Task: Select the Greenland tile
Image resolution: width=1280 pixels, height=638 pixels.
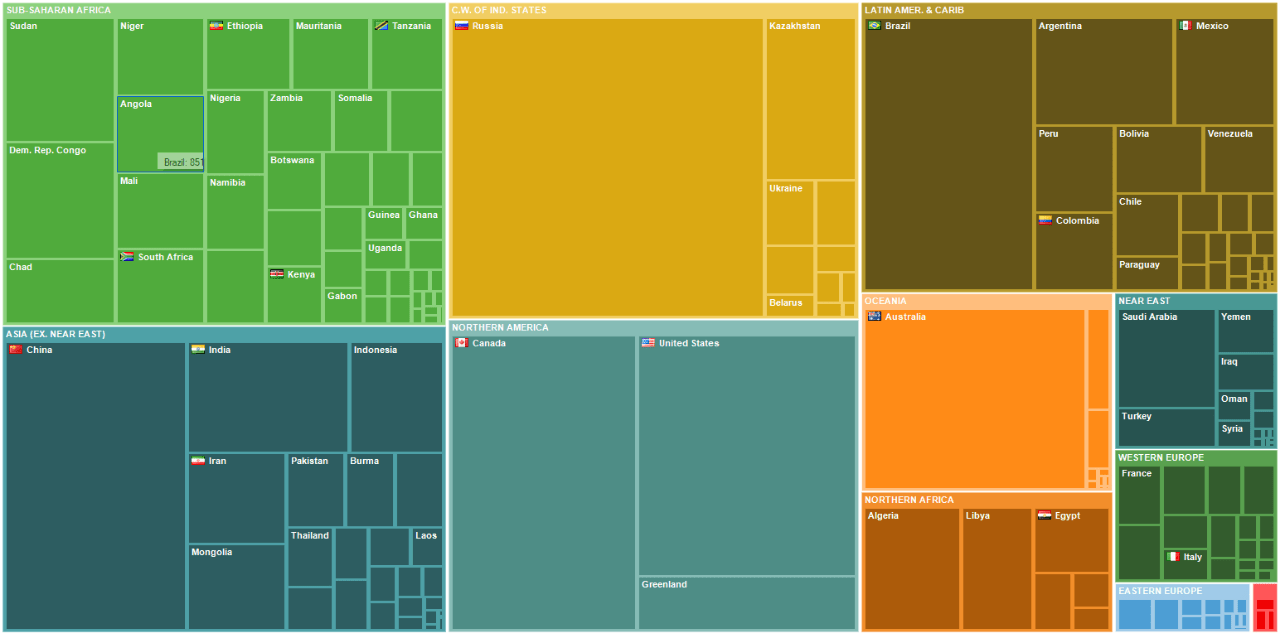Action: (x=747, y=603)
